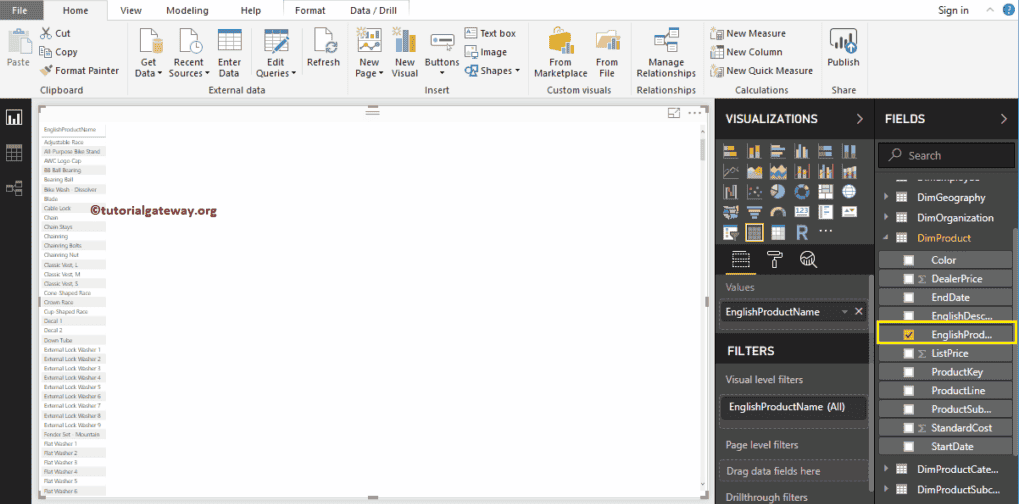
Task: Check the ProductLine field
Action: tap(909, 390)
